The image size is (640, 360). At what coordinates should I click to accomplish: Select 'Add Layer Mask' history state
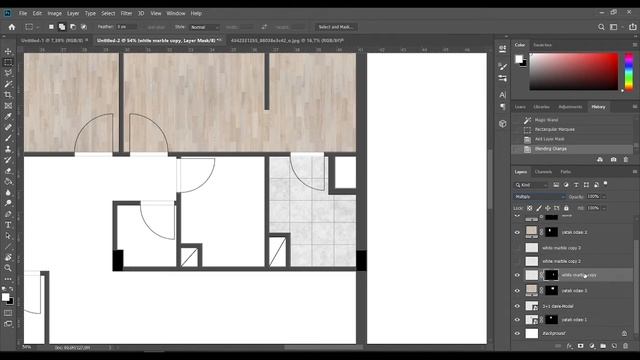(549, 139)
